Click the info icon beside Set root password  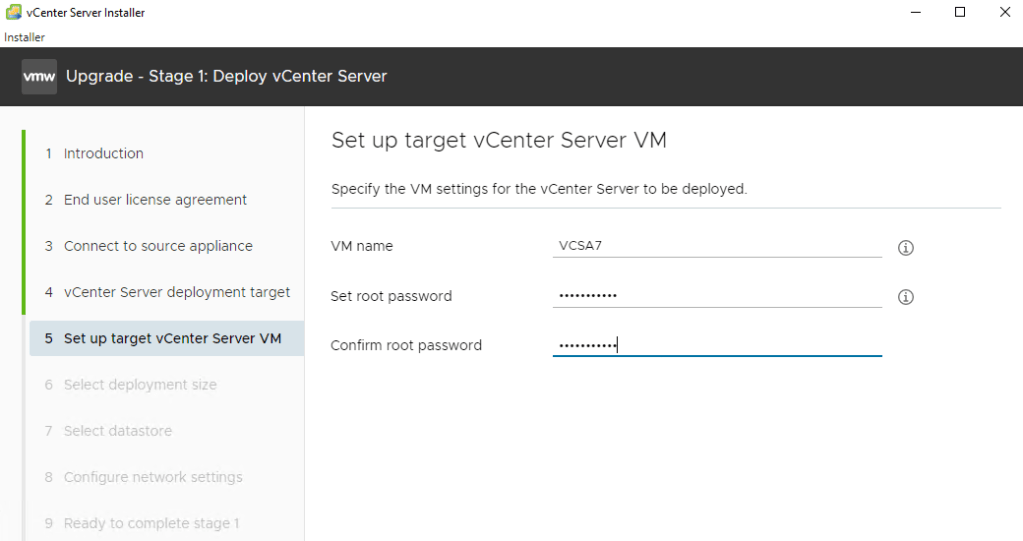(x=906, y=297)
